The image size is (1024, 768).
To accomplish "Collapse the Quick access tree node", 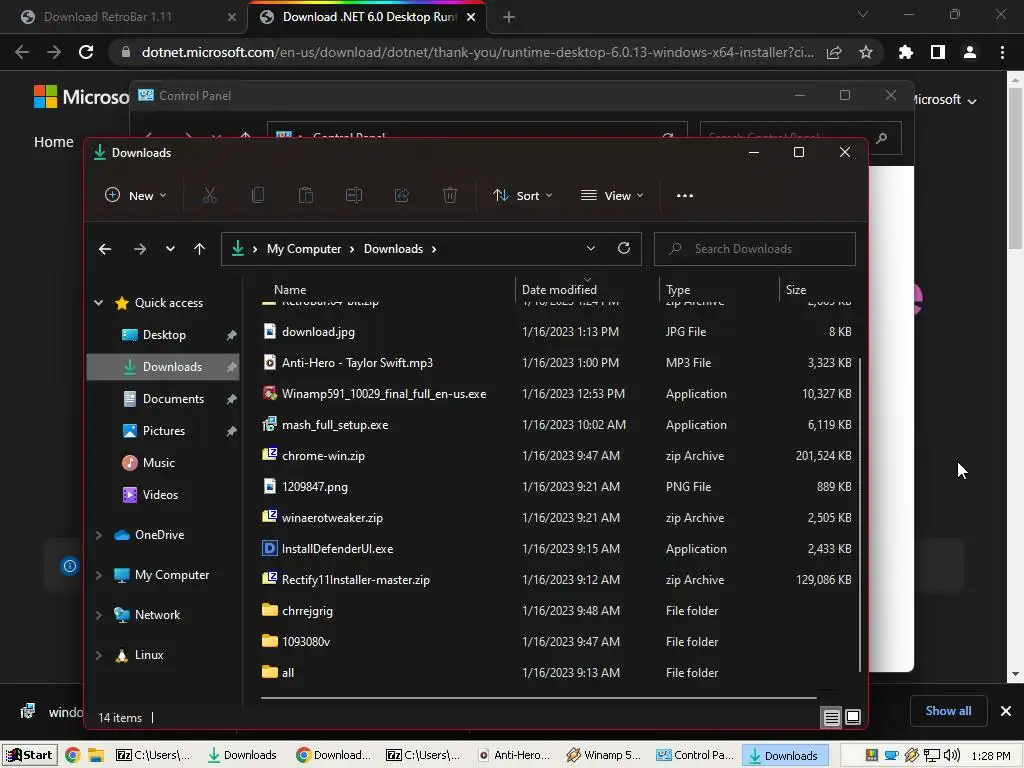I will 99,302.
